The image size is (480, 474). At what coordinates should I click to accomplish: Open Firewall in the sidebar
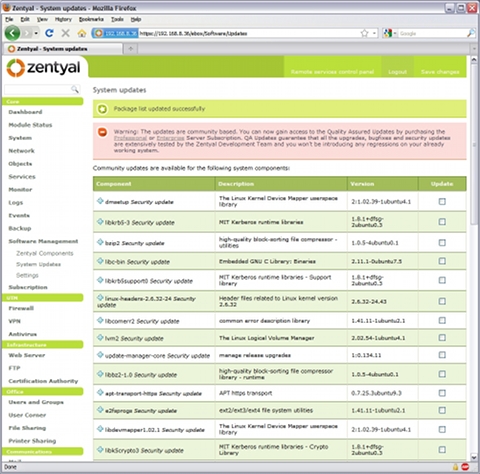21,308
